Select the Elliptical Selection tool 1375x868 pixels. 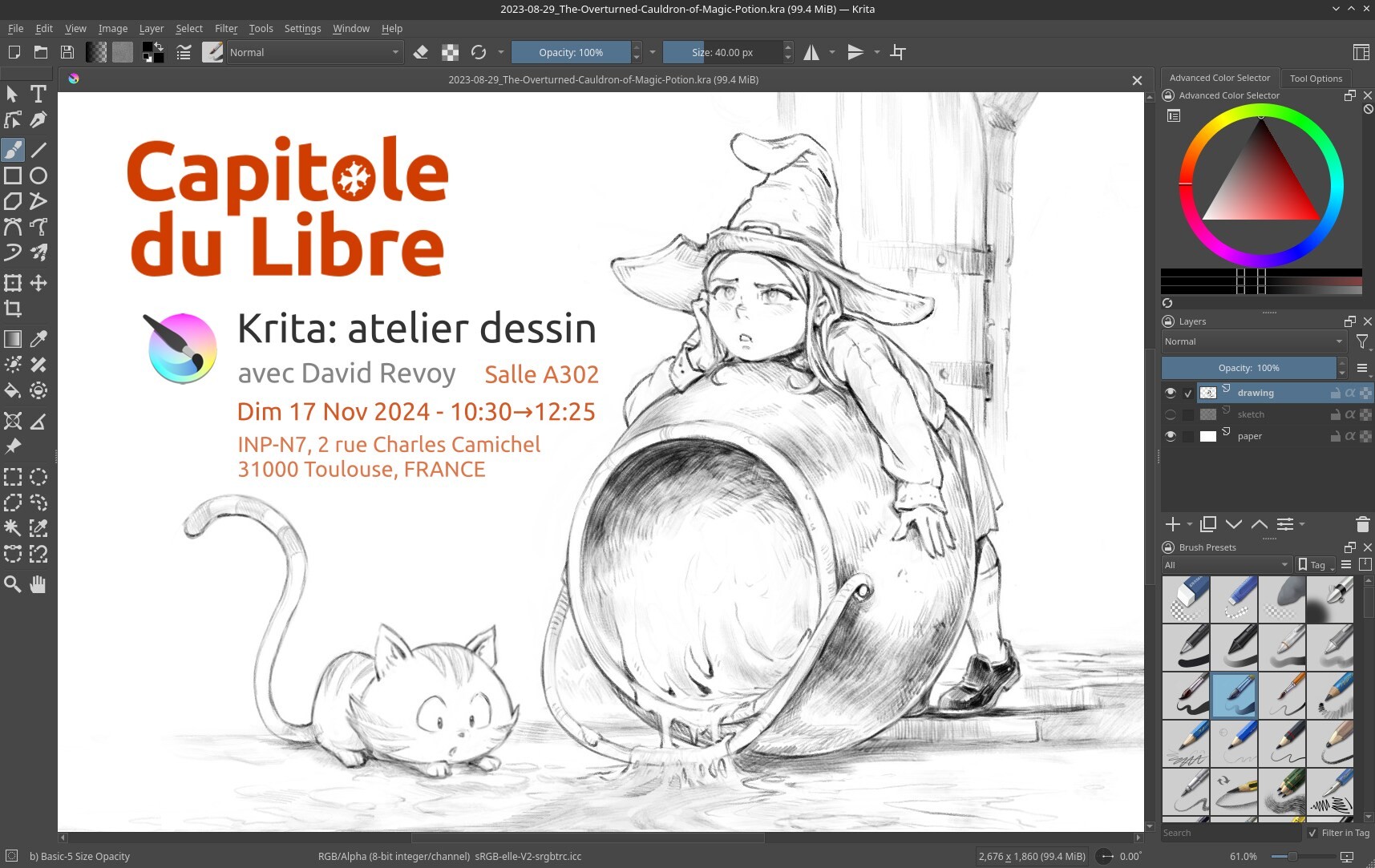click(x=38, y=477)
